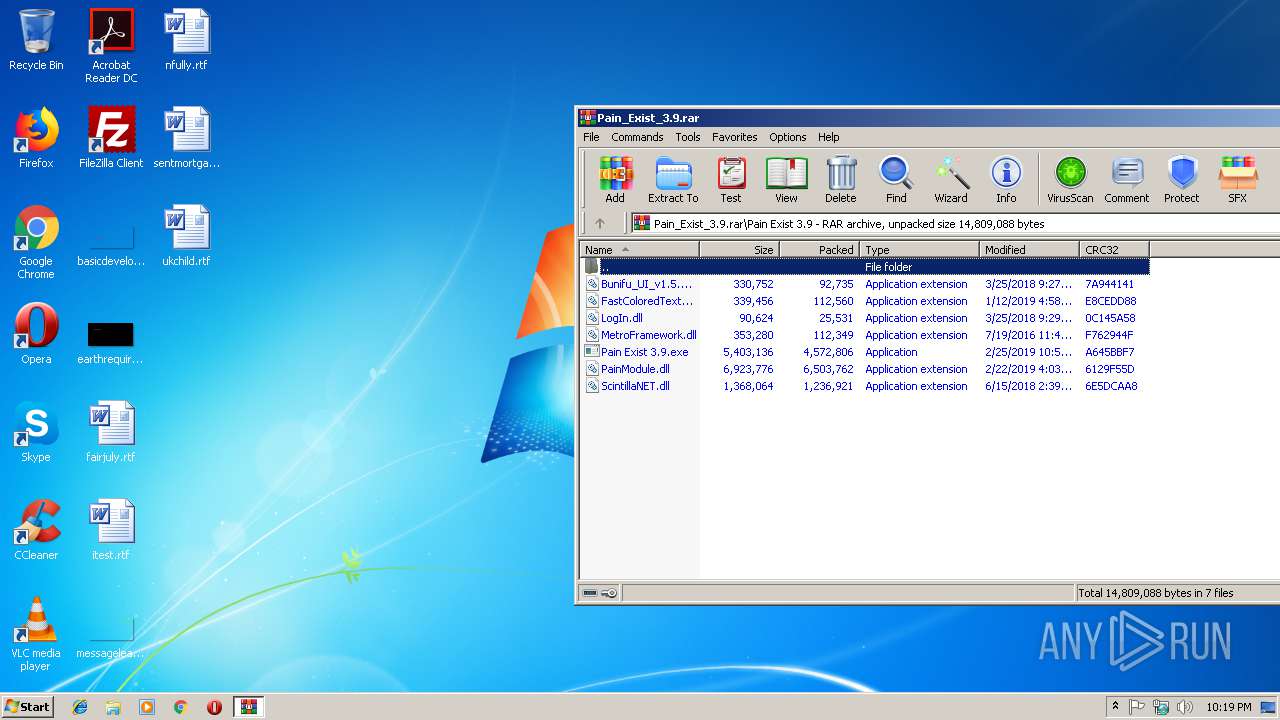
Task: Sort by Packed column header
Action: (820, 250)
